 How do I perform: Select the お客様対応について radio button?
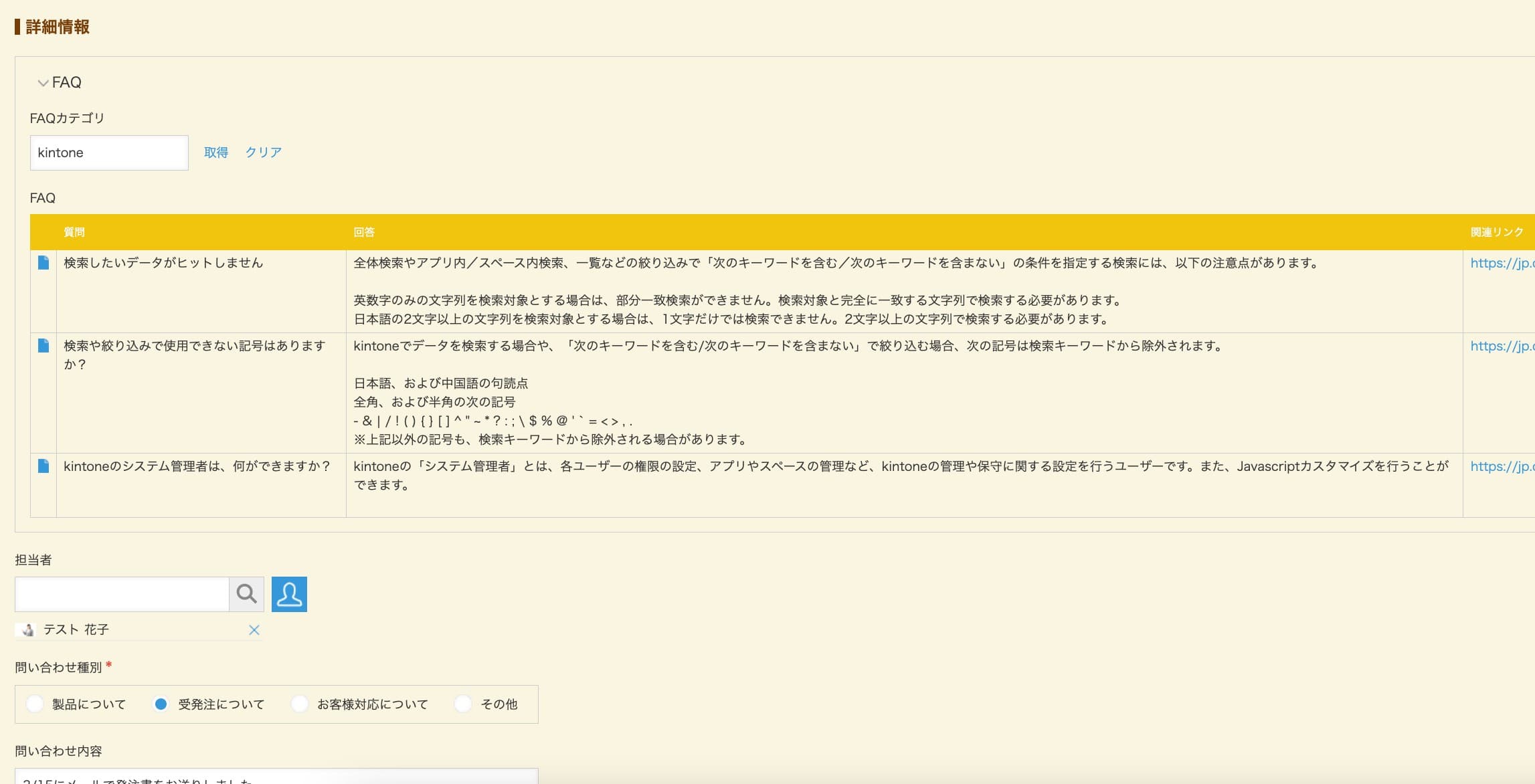tap(300, 704)
